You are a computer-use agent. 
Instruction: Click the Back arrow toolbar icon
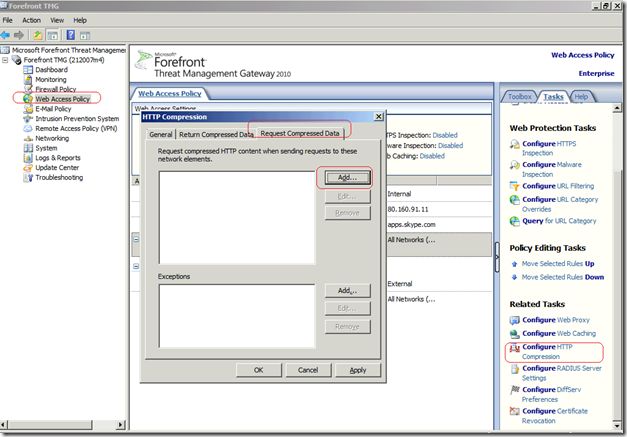click(x=5, y=35)
